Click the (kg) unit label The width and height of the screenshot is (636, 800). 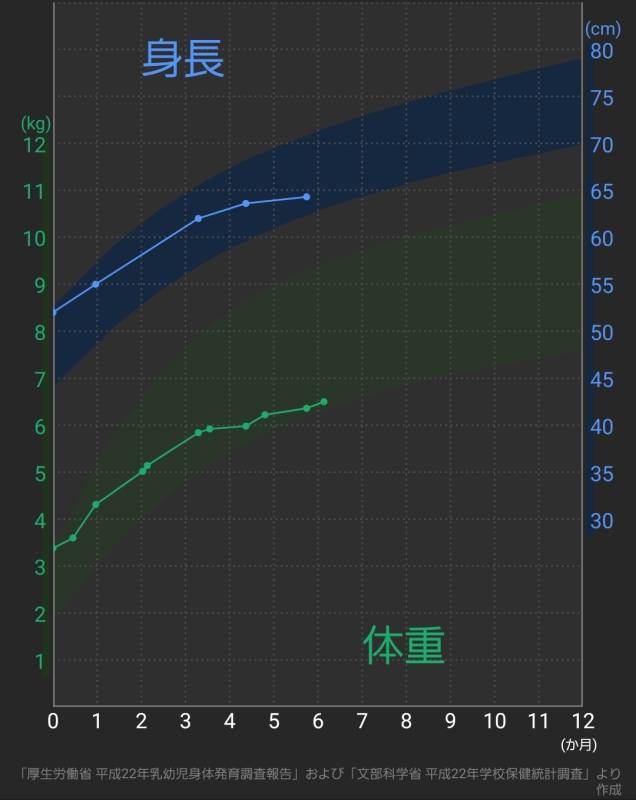click(35, 124)
